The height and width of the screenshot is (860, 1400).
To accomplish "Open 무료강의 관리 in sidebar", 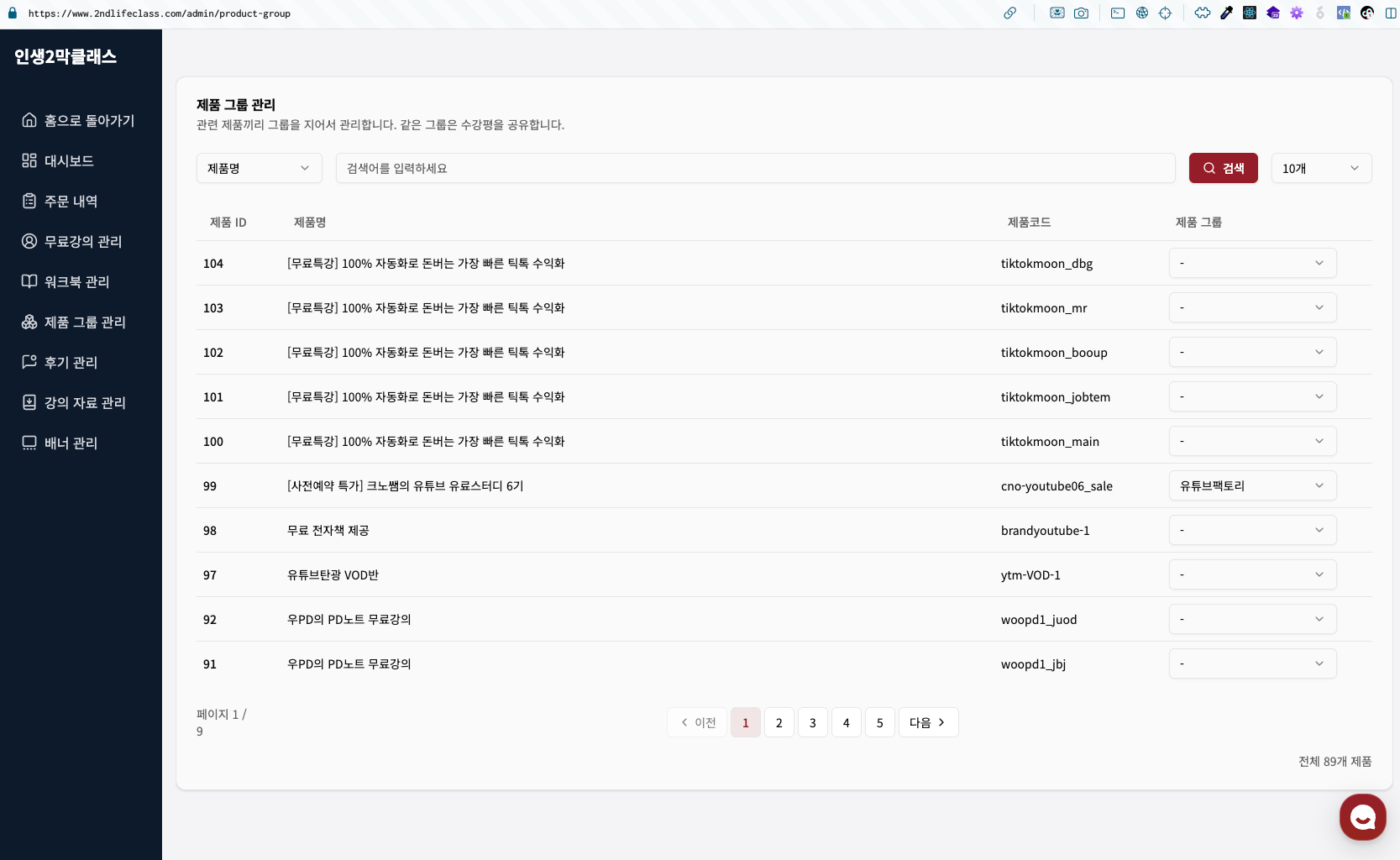I will [82, 241].
